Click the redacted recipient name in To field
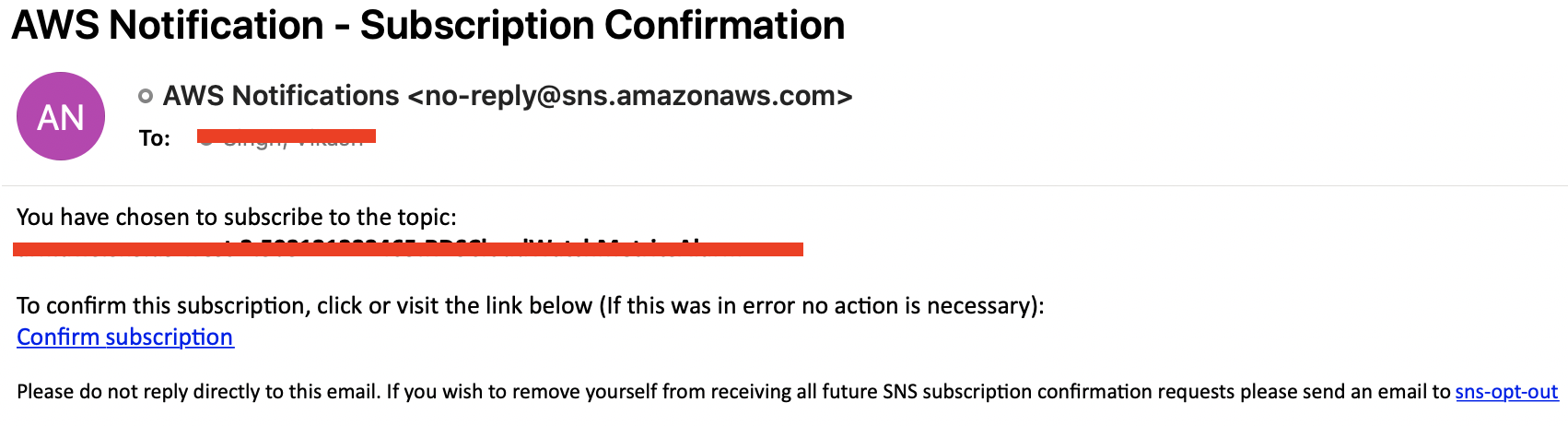The width and height of the screenshot is (1568, 426). pyautogui.click(x=287, y=137)
